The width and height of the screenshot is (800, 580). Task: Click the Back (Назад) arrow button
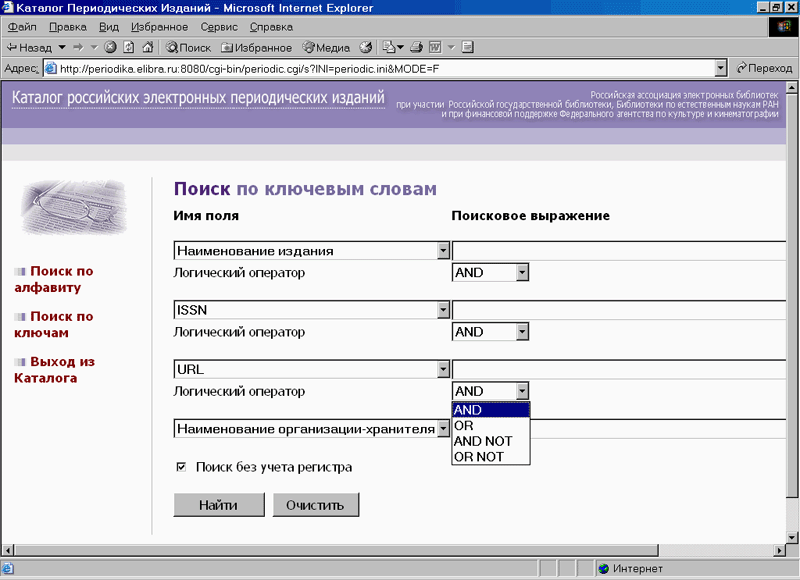point(29,47)
